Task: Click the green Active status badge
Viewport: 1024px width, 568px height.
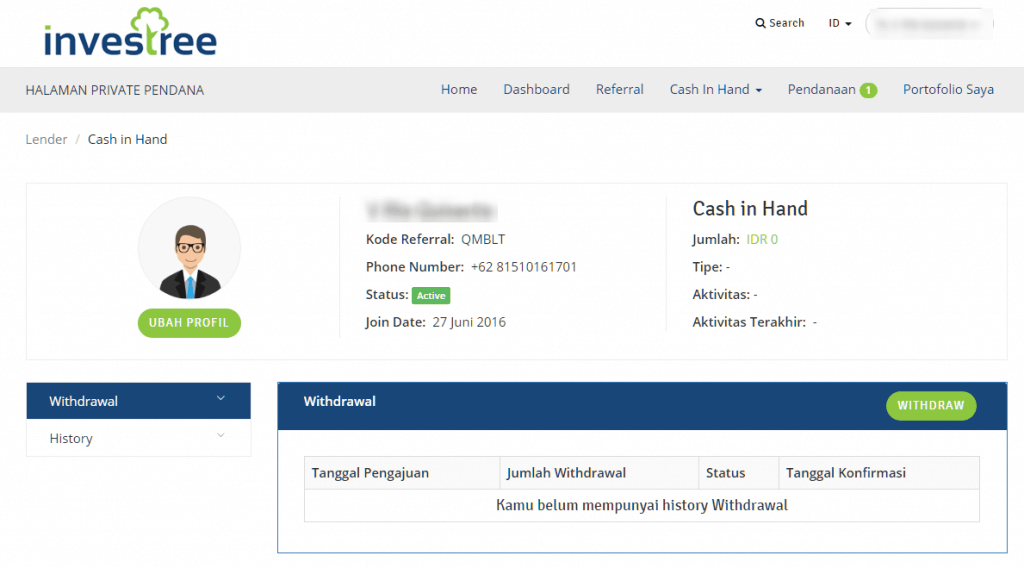Action: 431,296
